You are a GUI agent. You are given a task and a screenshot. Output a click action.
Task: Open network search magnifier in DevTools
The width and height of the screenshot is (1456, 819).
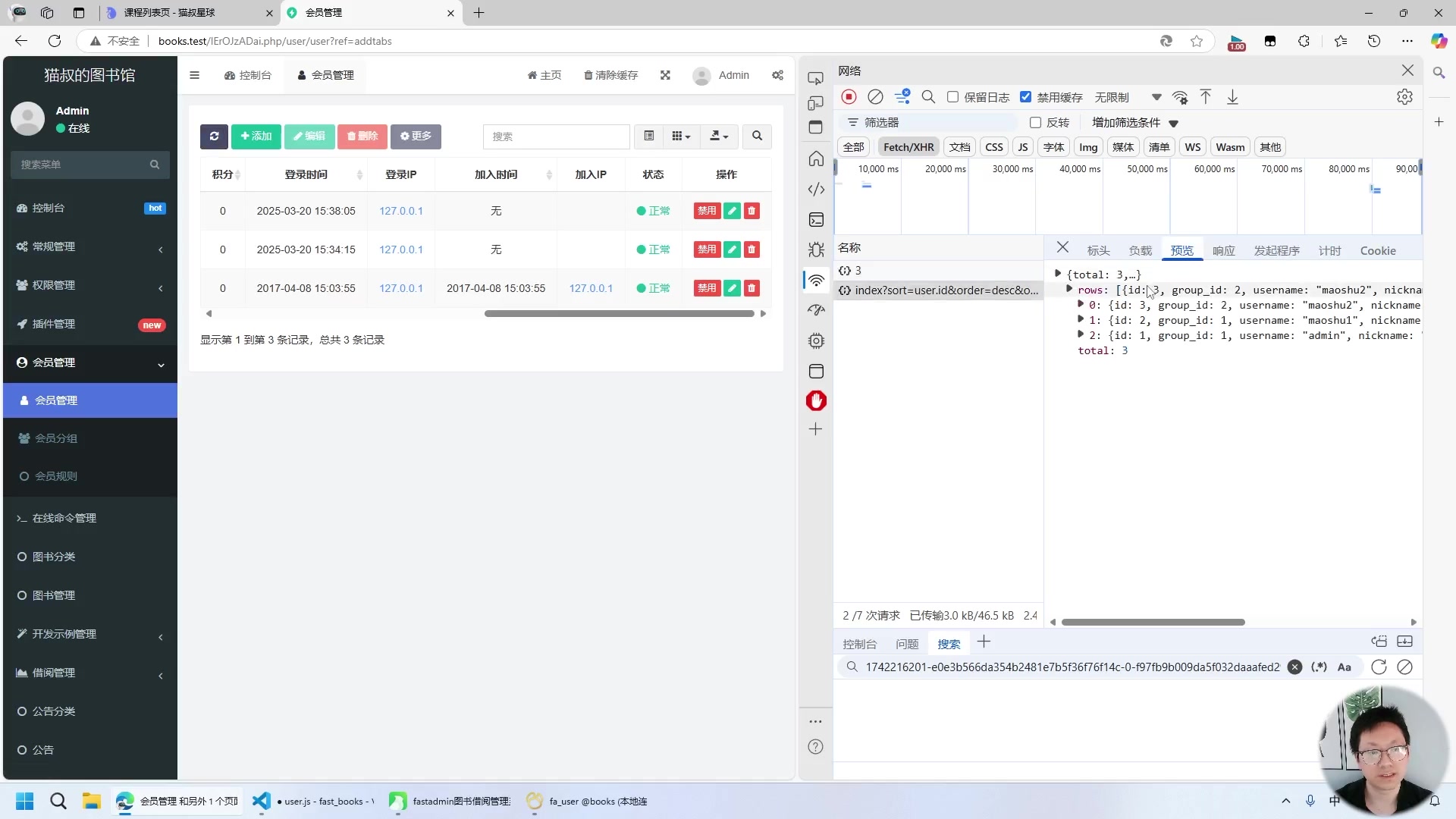click(928, 97)
